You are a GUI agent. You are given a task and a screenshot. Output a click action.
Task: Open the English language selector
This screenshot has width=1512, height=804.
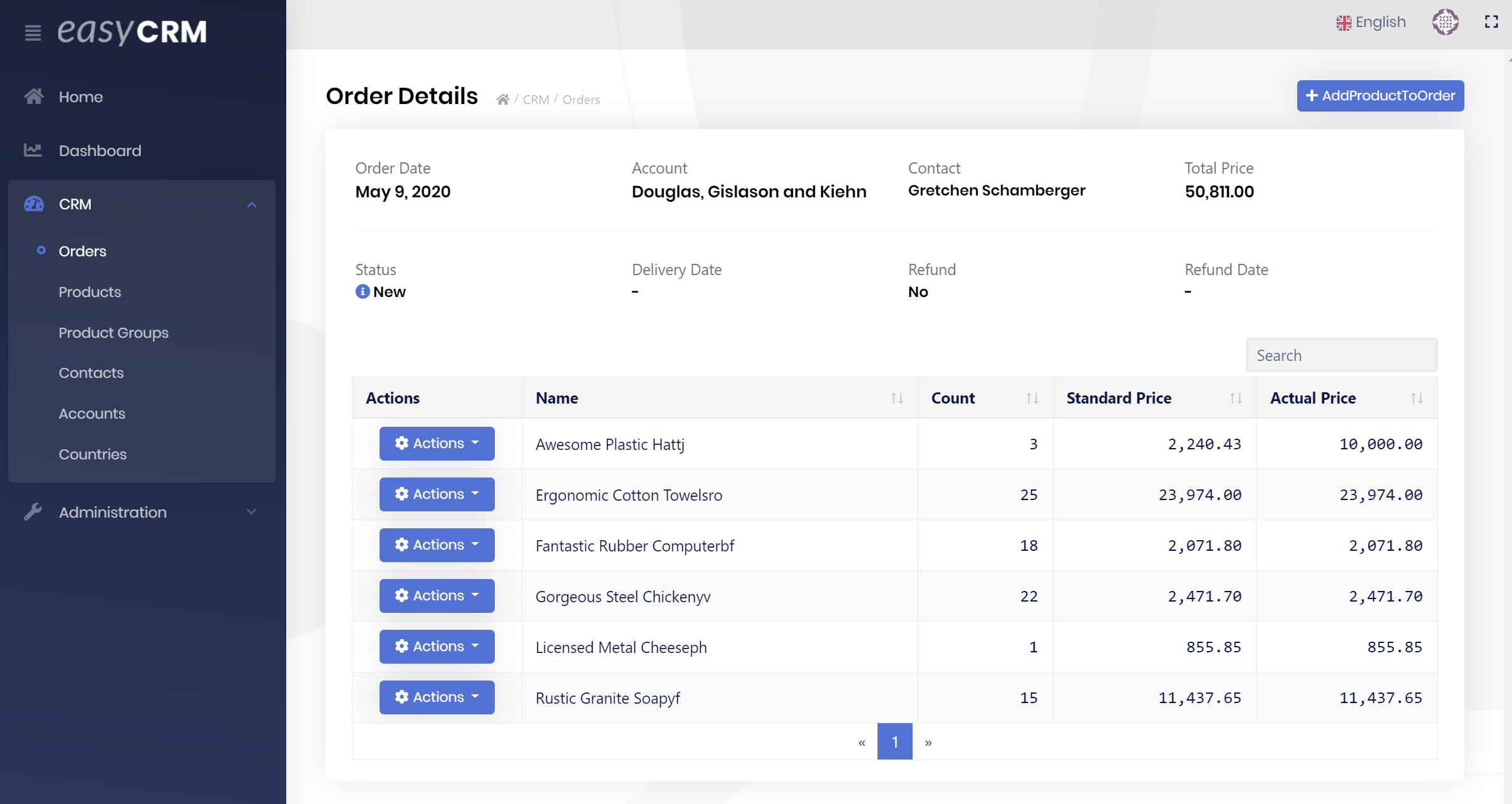tap(1370, 23)
